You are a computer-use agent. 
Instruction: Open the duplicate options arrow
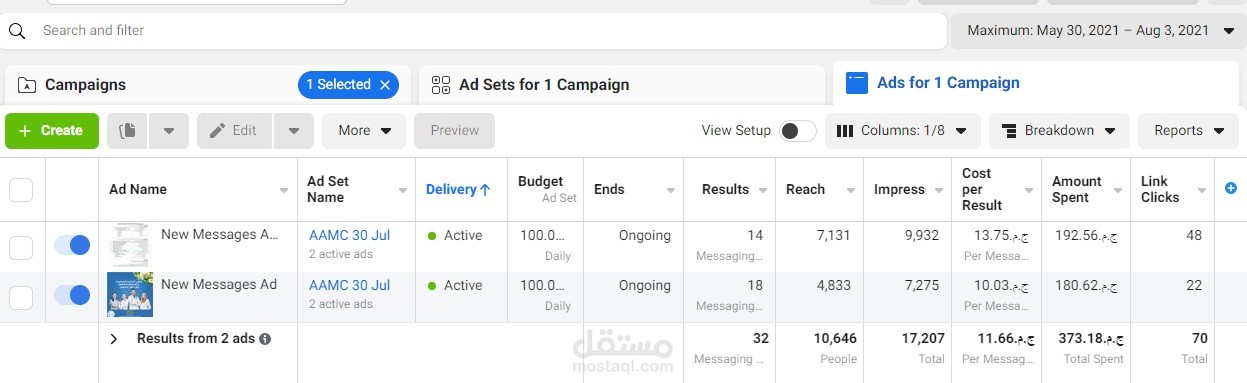pos(169,130)
